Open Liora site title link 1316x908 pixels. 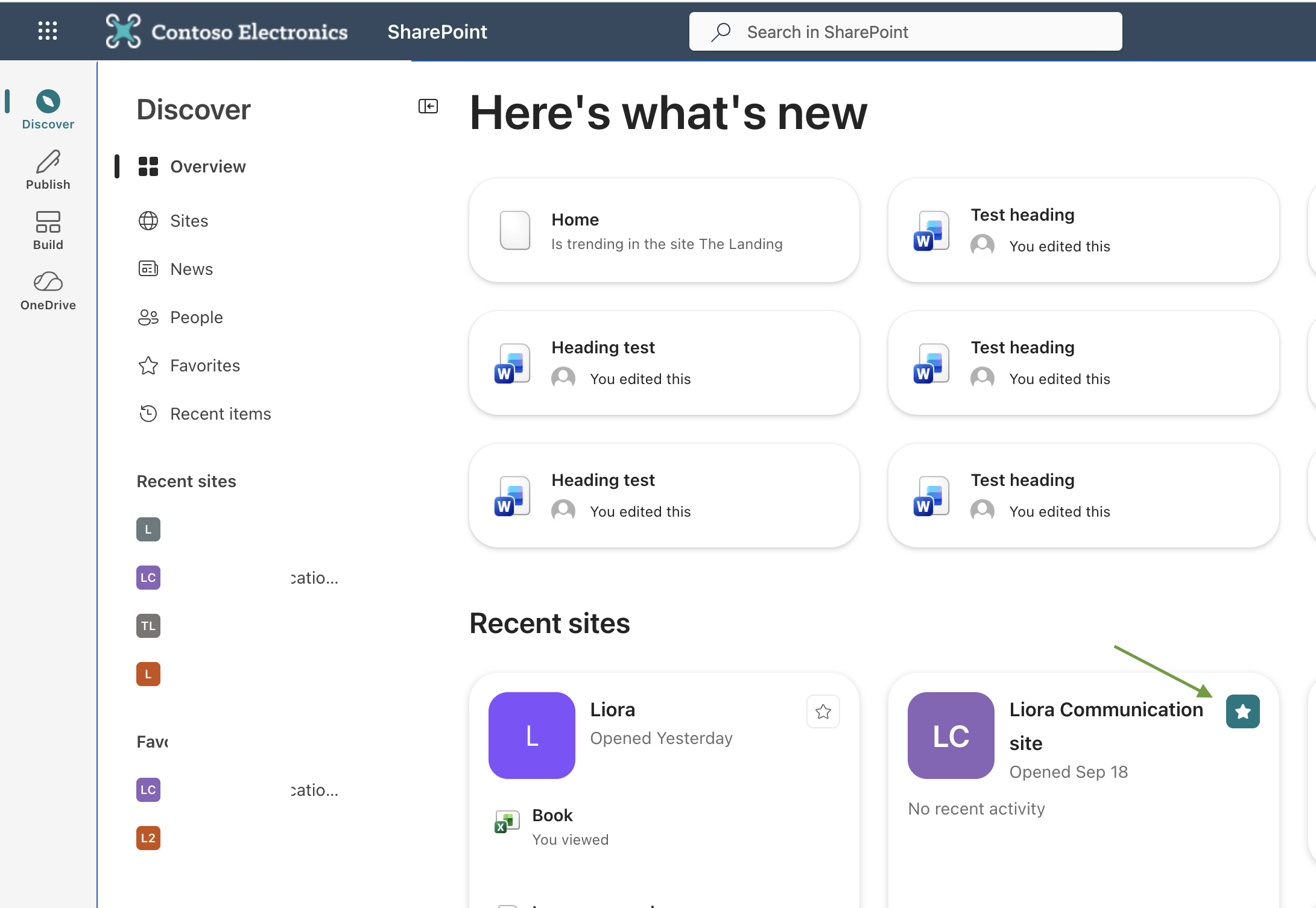pos(612,710)
